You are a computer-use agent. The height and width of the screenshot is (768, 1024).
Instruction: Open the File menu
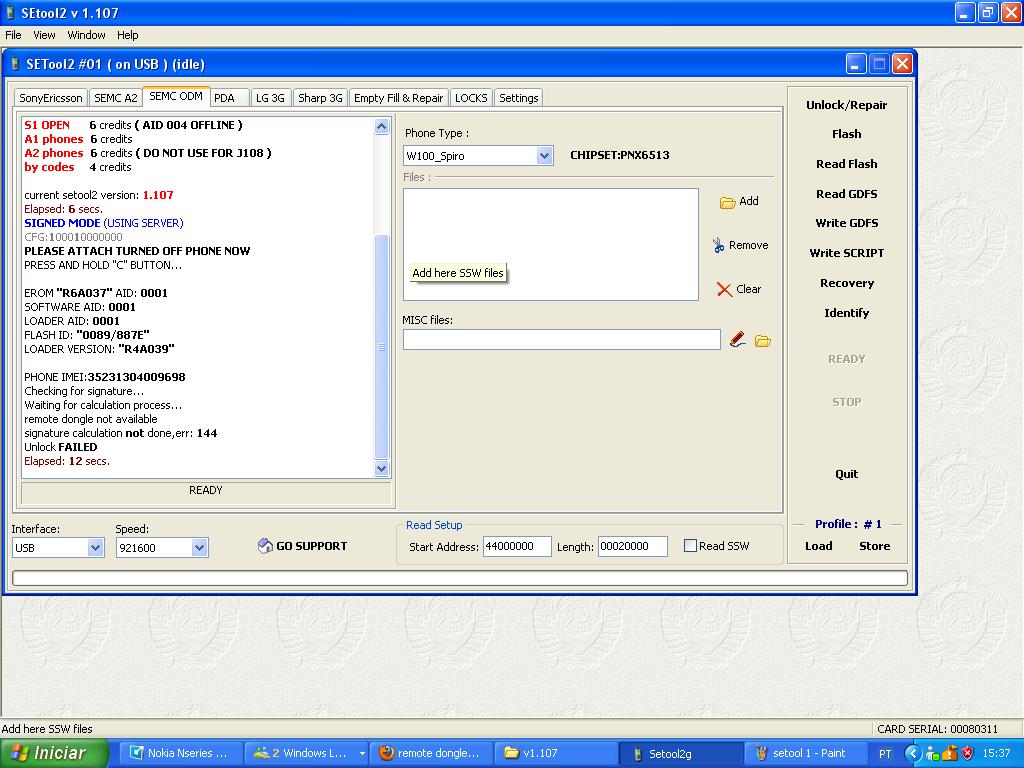click(x=13, y=35)
